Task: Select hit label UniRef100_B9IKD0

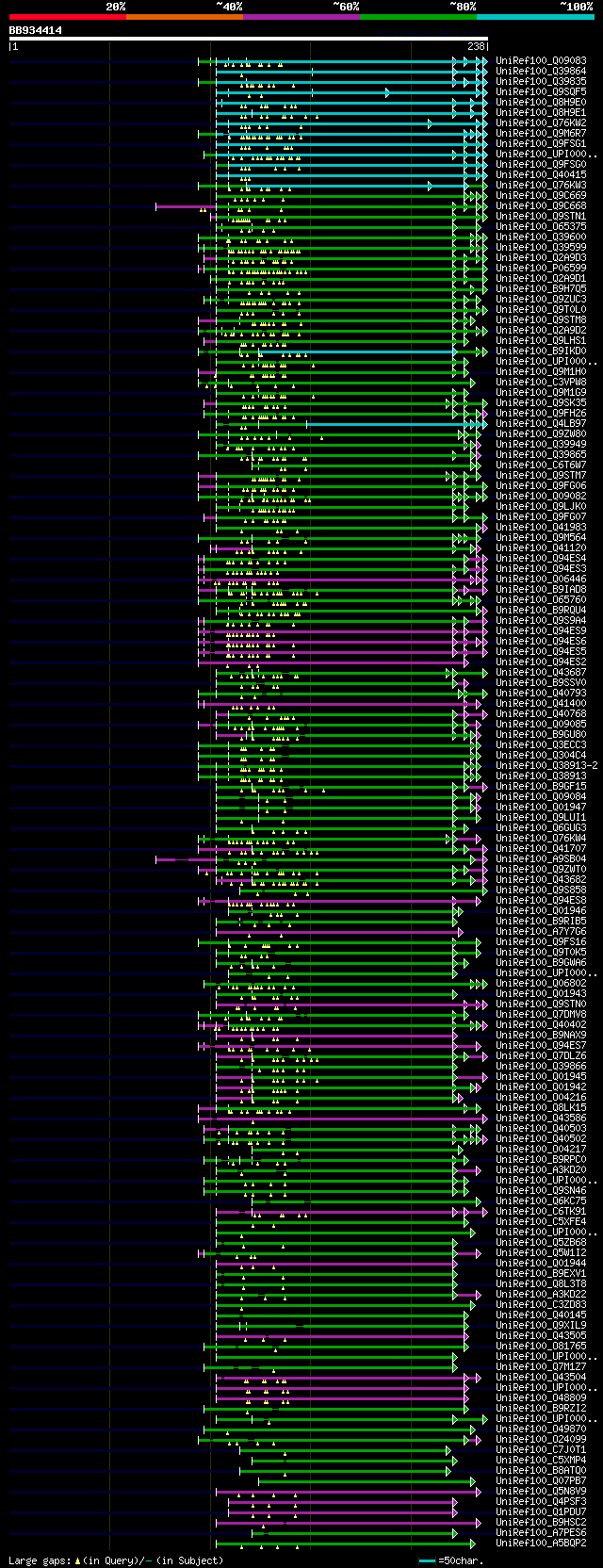Action: point(541,351)
